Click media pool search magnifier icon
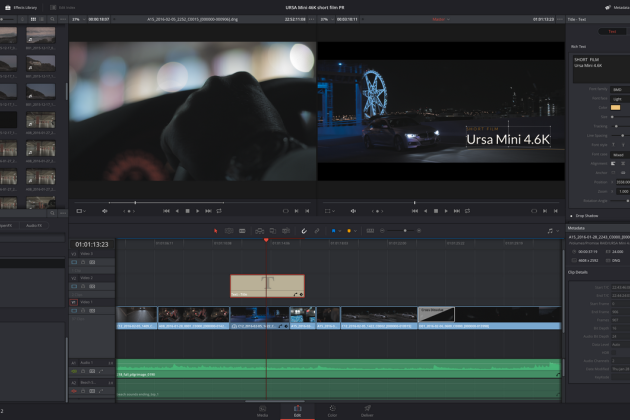The width and height of the screenshot is (630, 420). [x=52, y=19]
